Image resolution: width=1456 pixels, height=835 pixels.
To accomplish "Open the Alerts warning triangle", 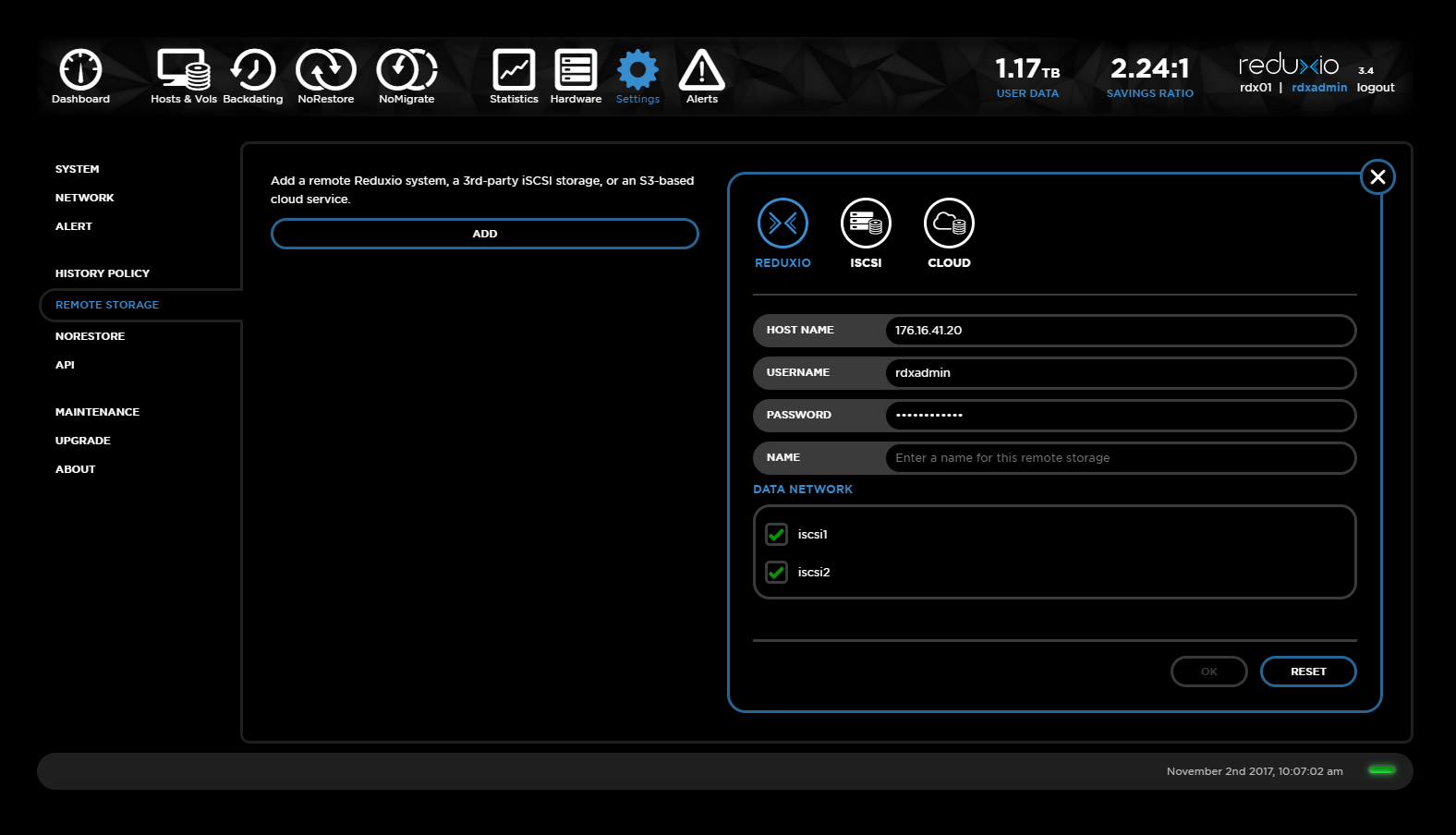I will [702, 70].
